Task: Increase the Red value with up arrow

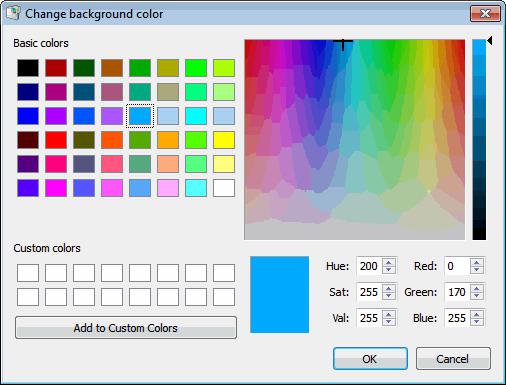Action: click(477, 262)
